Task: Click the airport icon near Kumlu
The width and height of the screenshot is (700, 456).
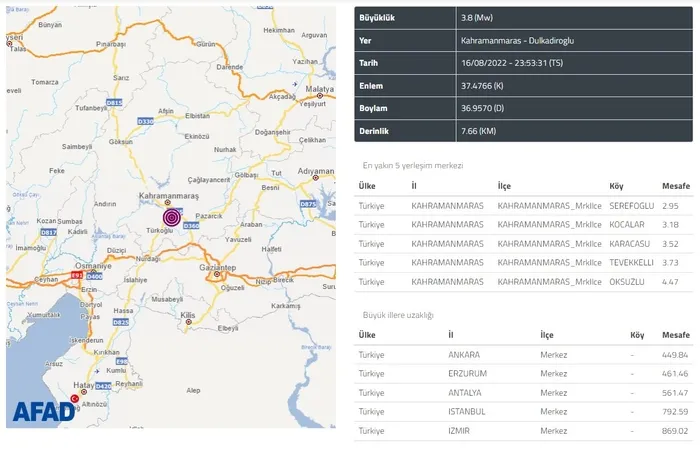Action: [x=97, y=371]
